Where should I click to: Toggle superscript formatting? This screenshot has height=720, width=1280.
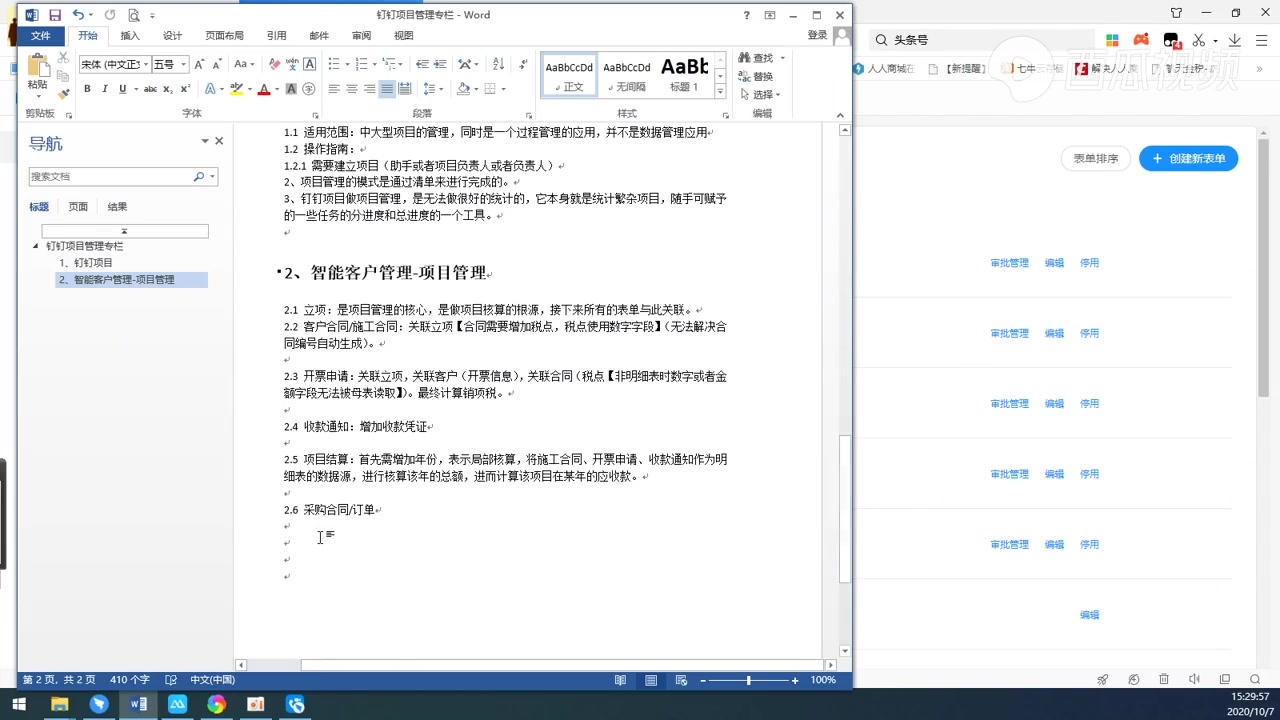pyautogui.click(x=185, y=89)
